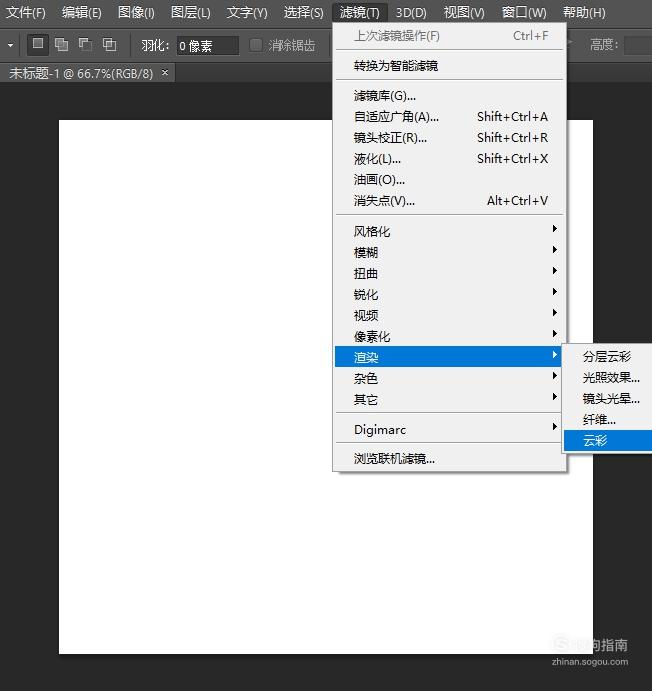Open 液化(L)... liquify filter
The height and width of the screenshot is (691, 652).
449,159
